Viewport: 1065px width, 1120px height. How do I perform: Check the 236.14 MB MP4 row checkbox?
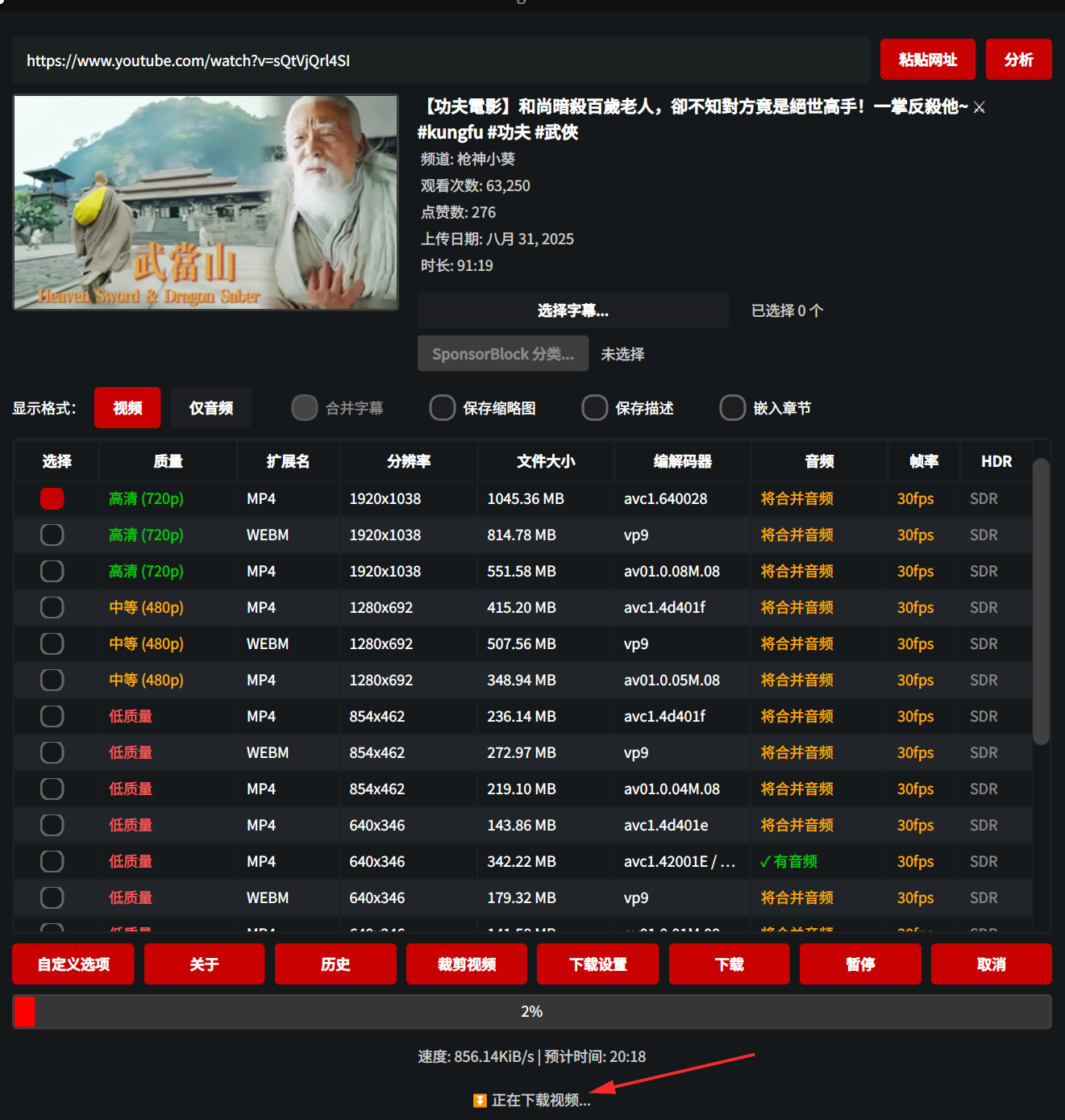52,716
